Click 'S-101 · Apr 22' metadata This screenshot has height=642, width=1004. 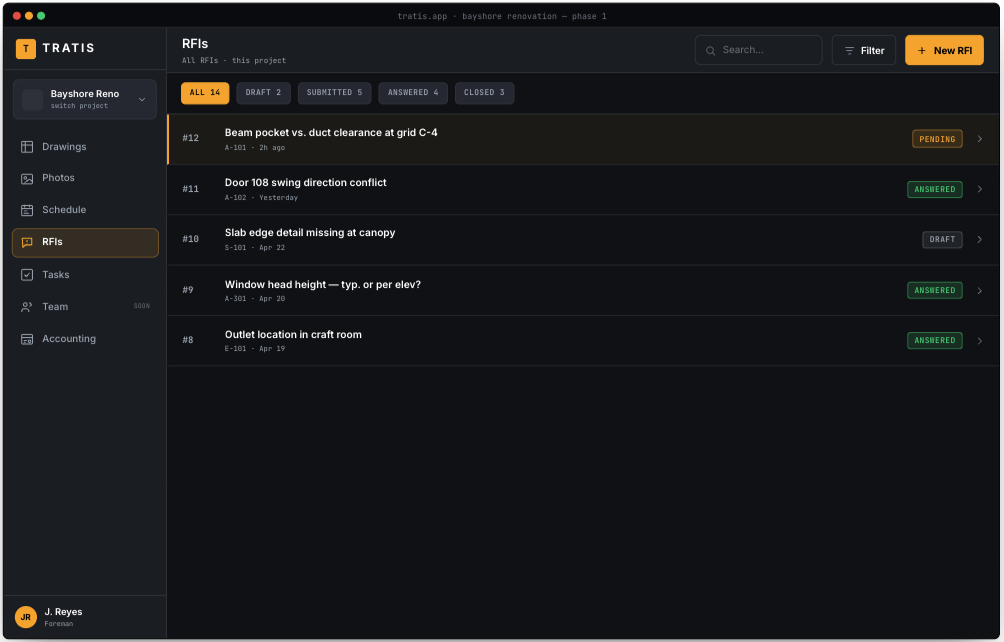(x=255, y=248)
